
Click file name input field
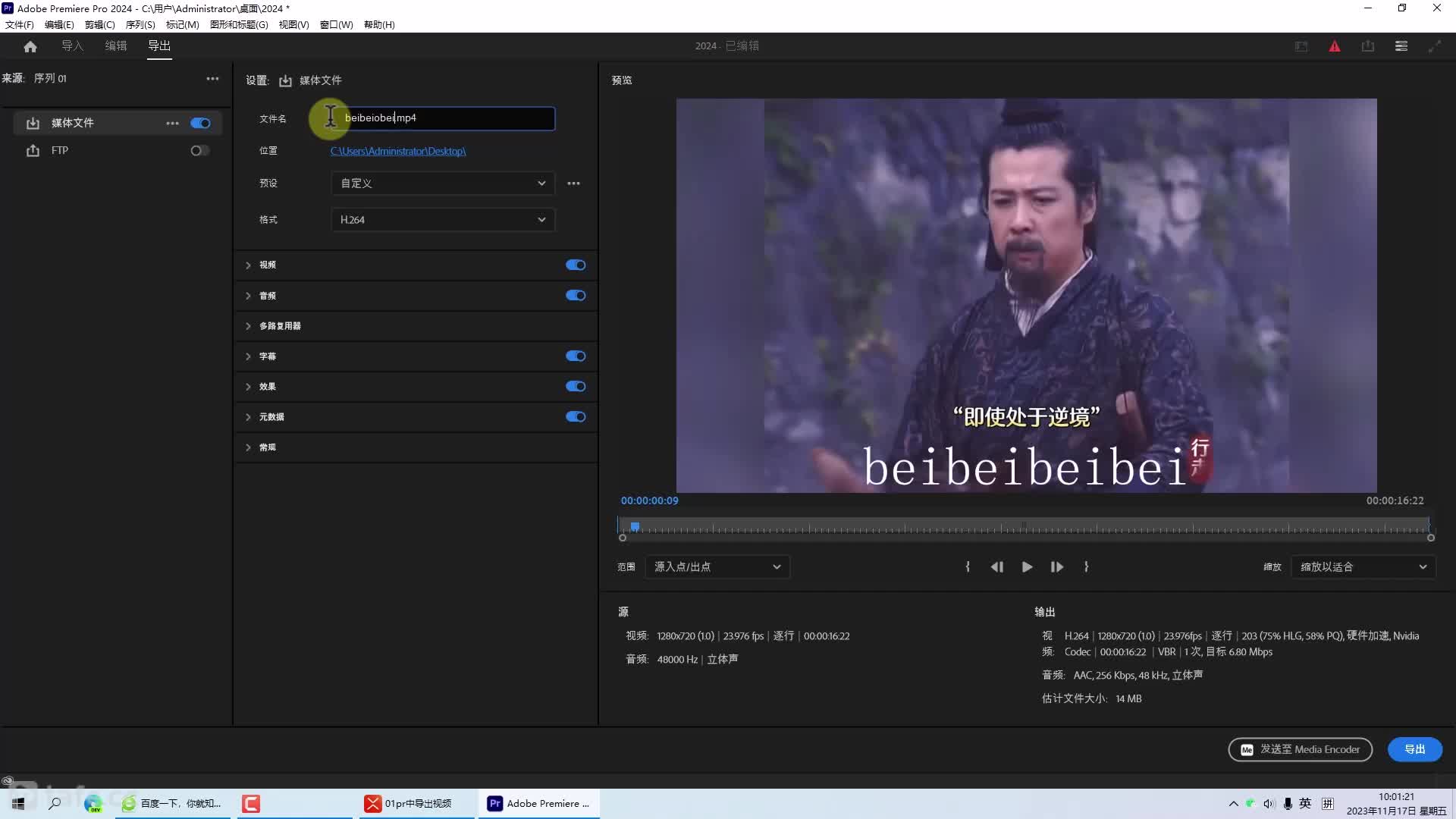pyautogui.click(x=443, y=118)
